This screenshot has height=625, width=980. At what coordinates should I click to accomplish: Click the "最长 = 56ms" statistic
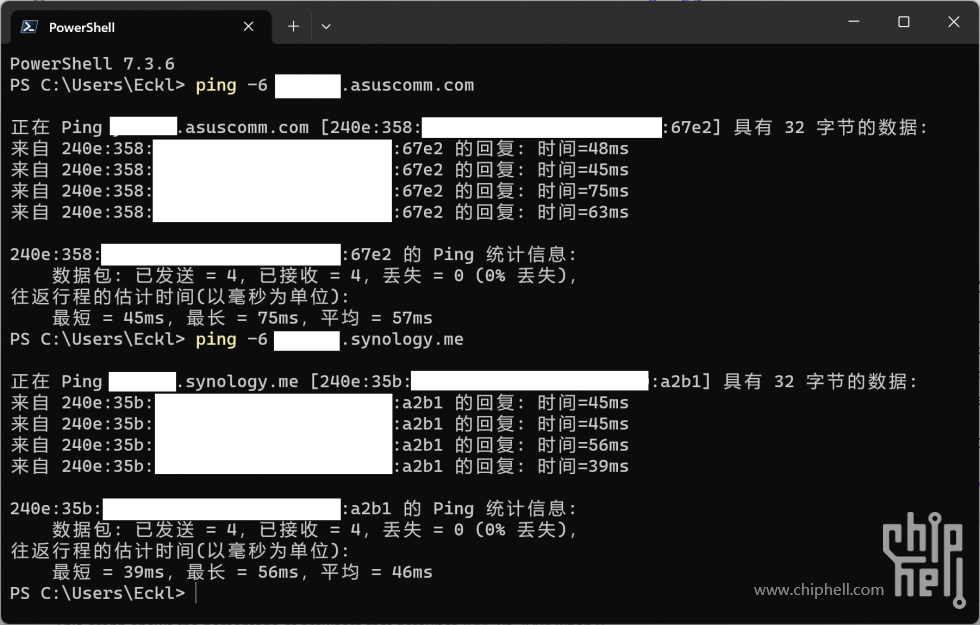pos(242,572)
